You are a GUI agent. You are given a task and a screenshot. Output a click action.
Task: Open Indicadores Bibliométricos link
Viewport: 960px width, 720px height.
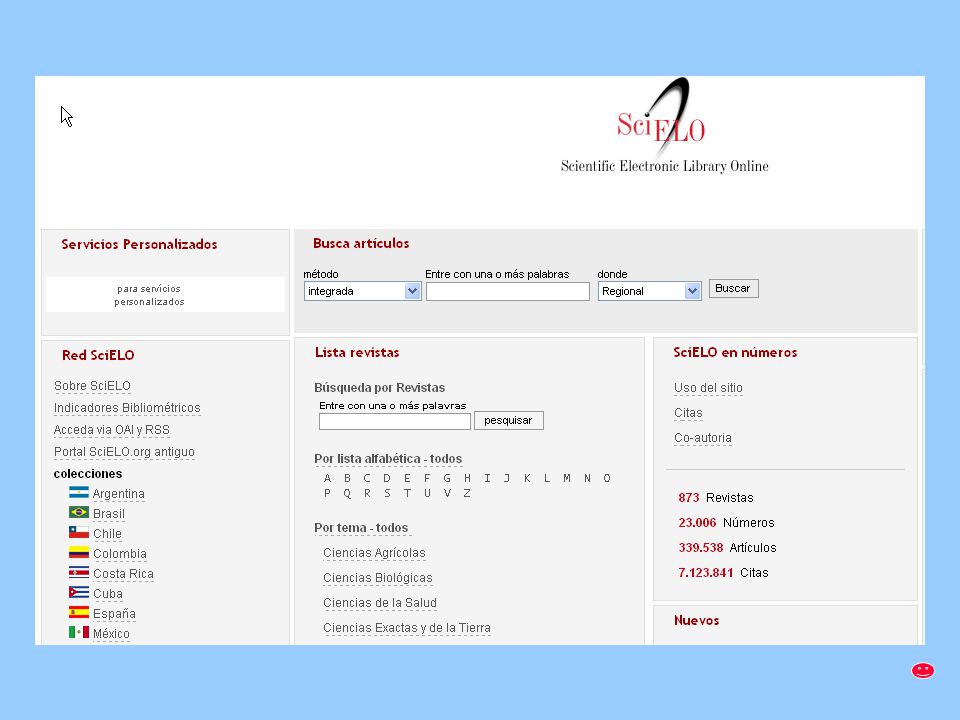click(127, 408)
